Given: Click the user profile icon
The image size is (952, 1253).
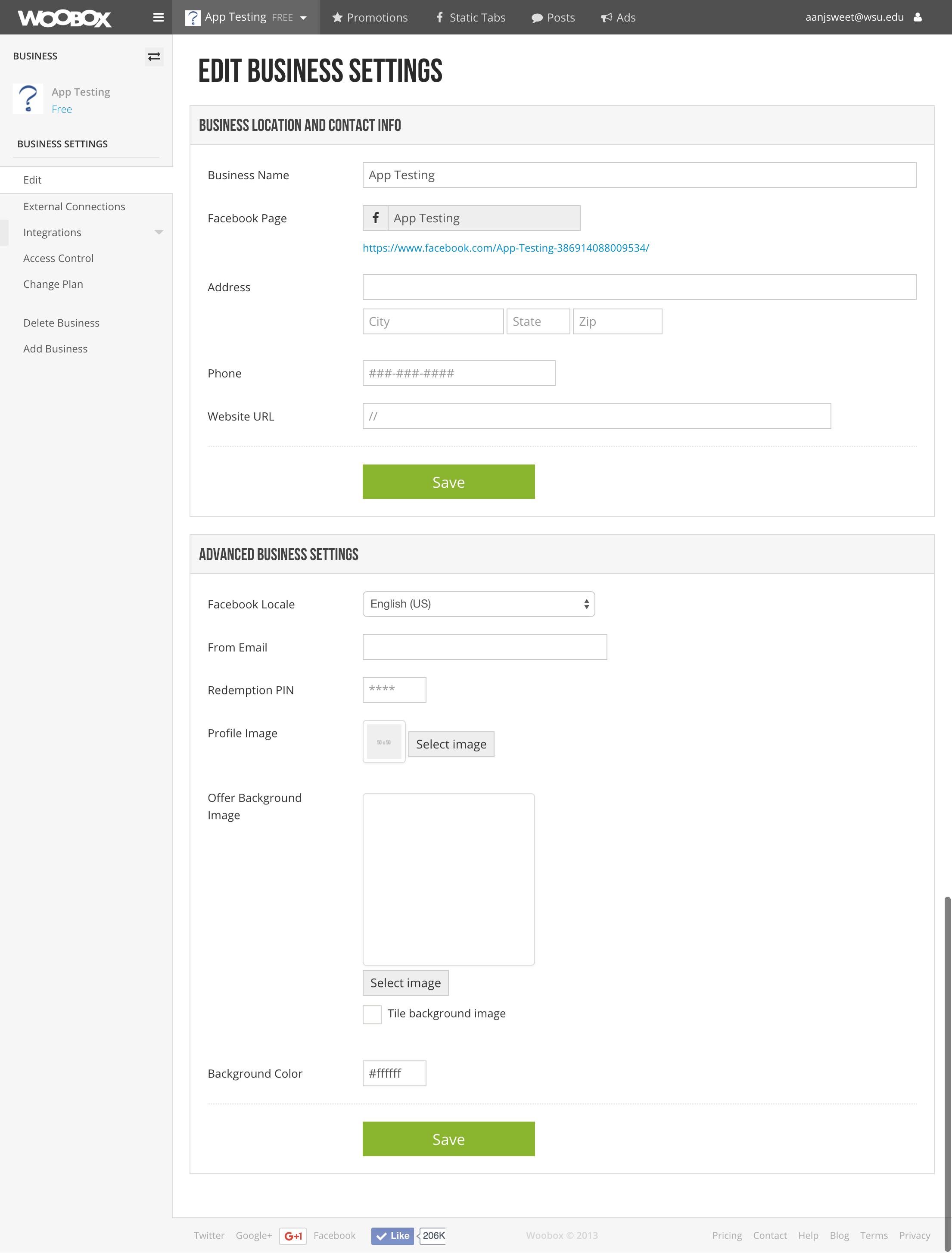Looking at the screenshot, I should 918,17.
